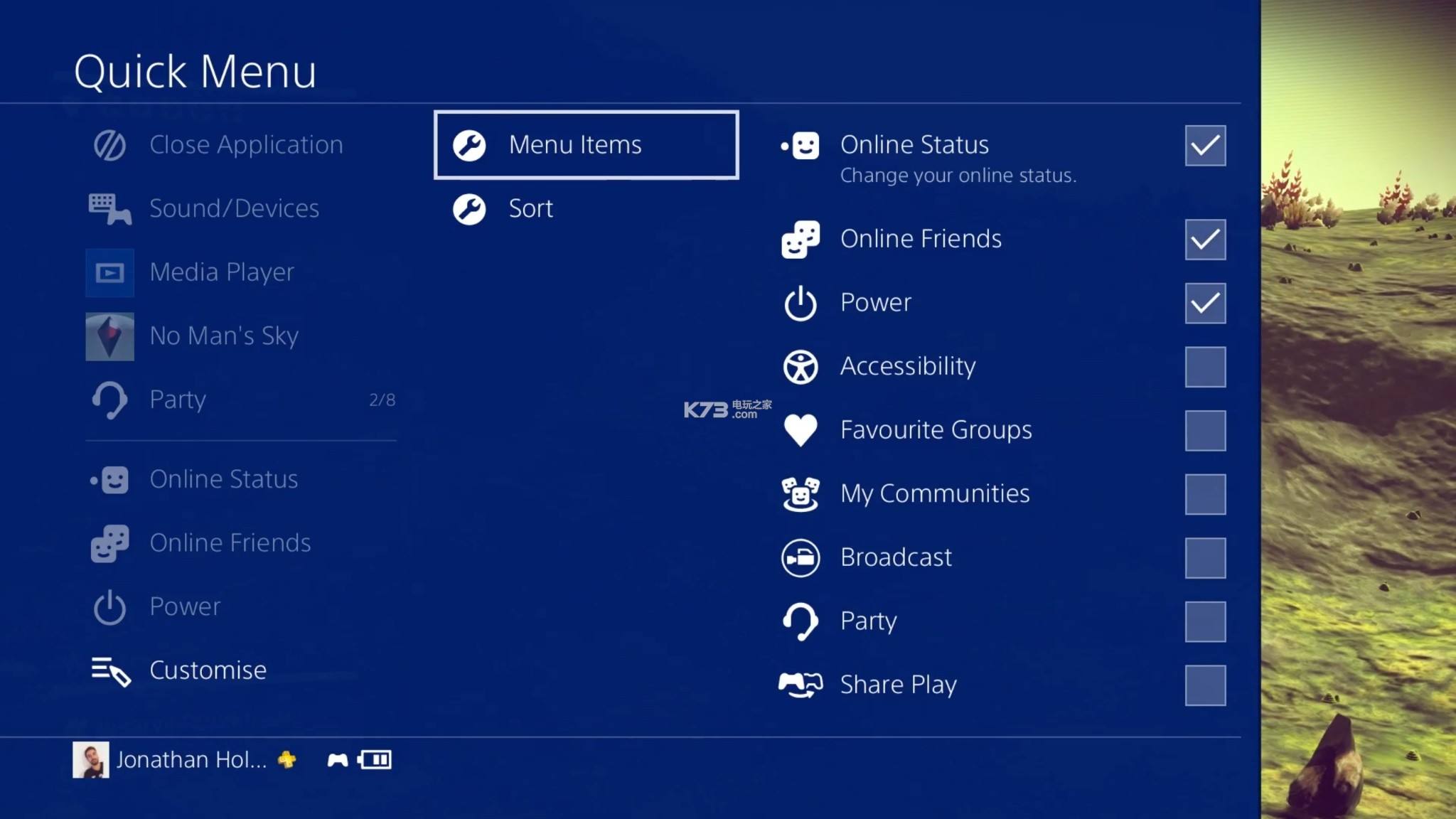1456x819 pixels.
Task: Click Close Application menu entry
Action: pos(246,143)
